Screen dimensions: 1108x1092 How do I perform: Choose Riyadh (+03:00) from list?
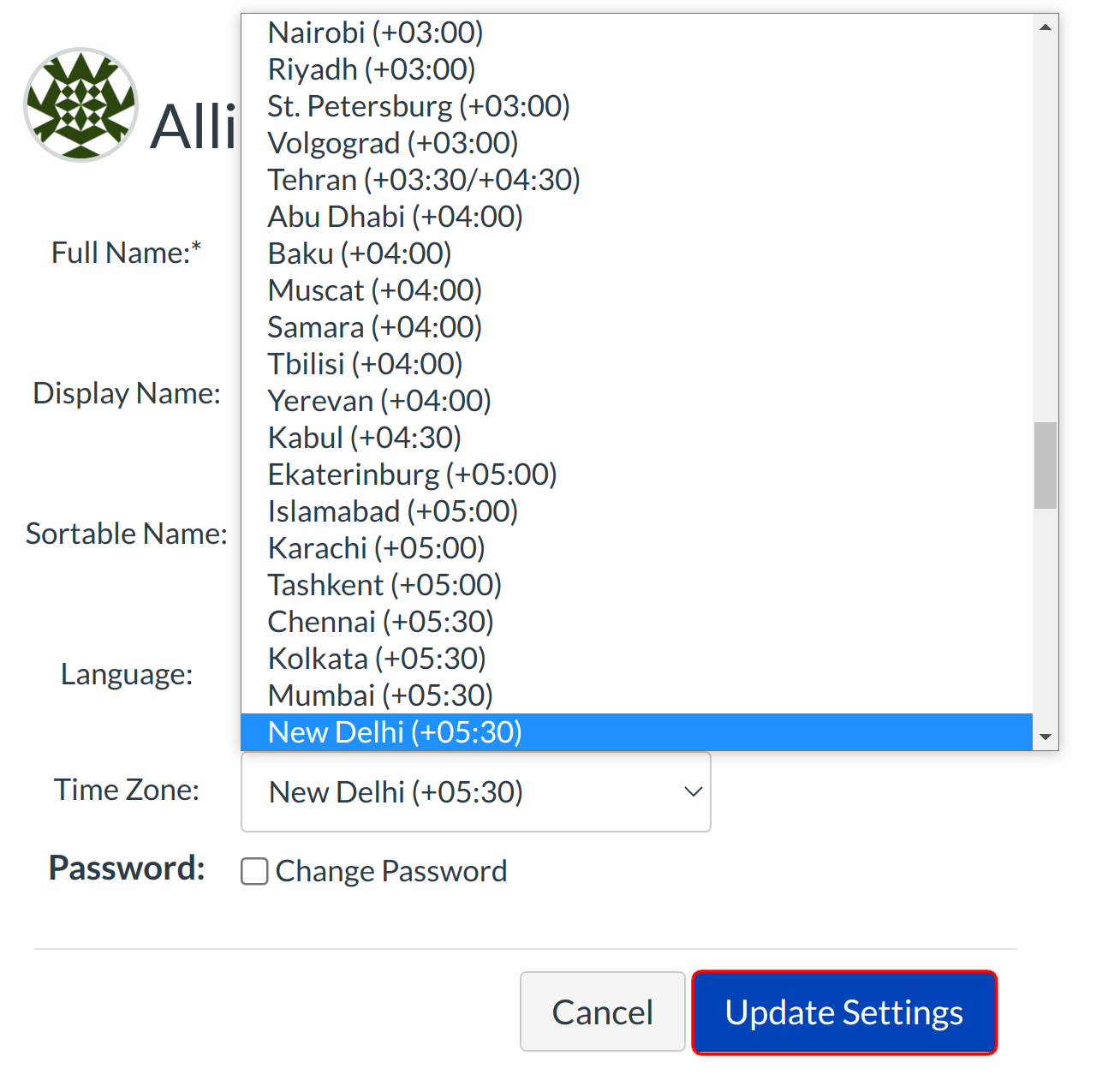(x=371, y=69)
